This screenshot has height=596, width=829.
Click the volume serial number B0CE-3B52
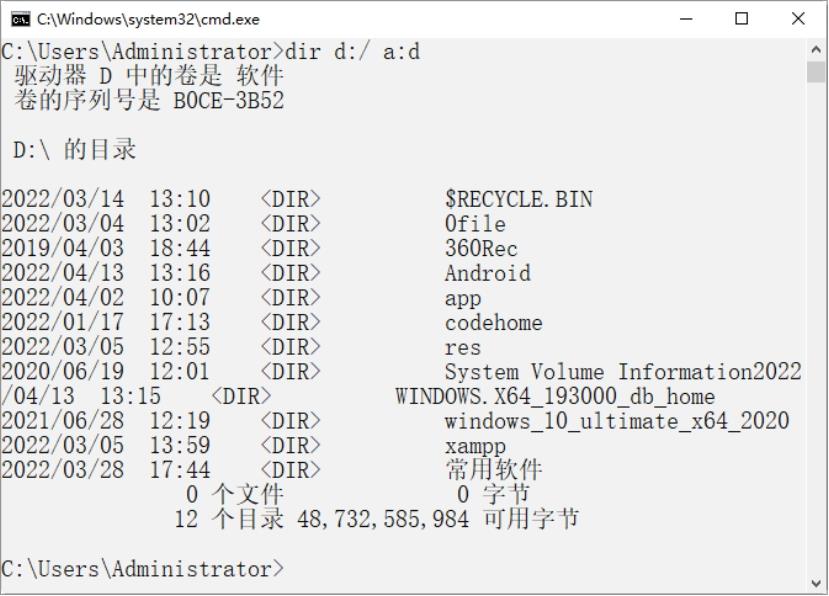(228, 100)
